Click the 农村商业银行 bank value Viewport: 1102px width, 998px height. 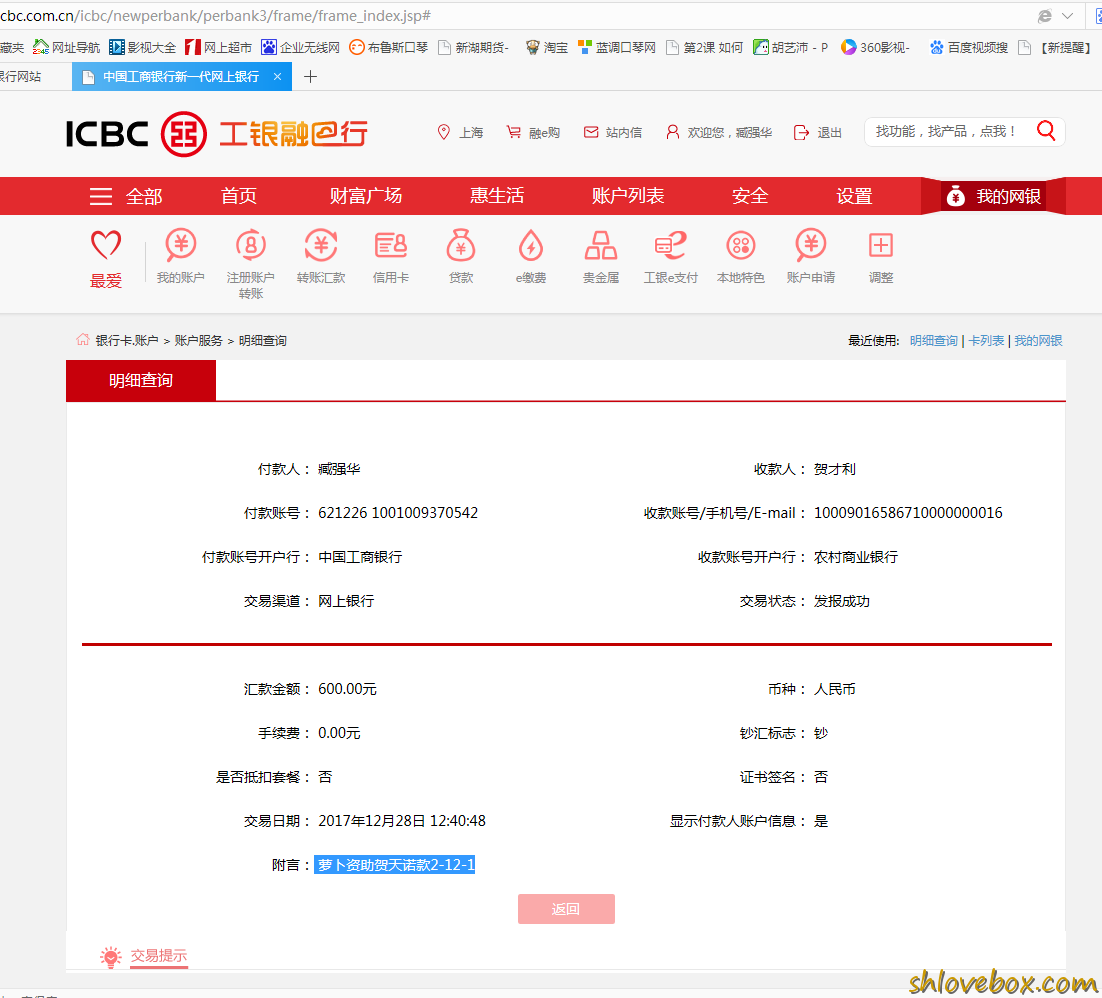856,557
